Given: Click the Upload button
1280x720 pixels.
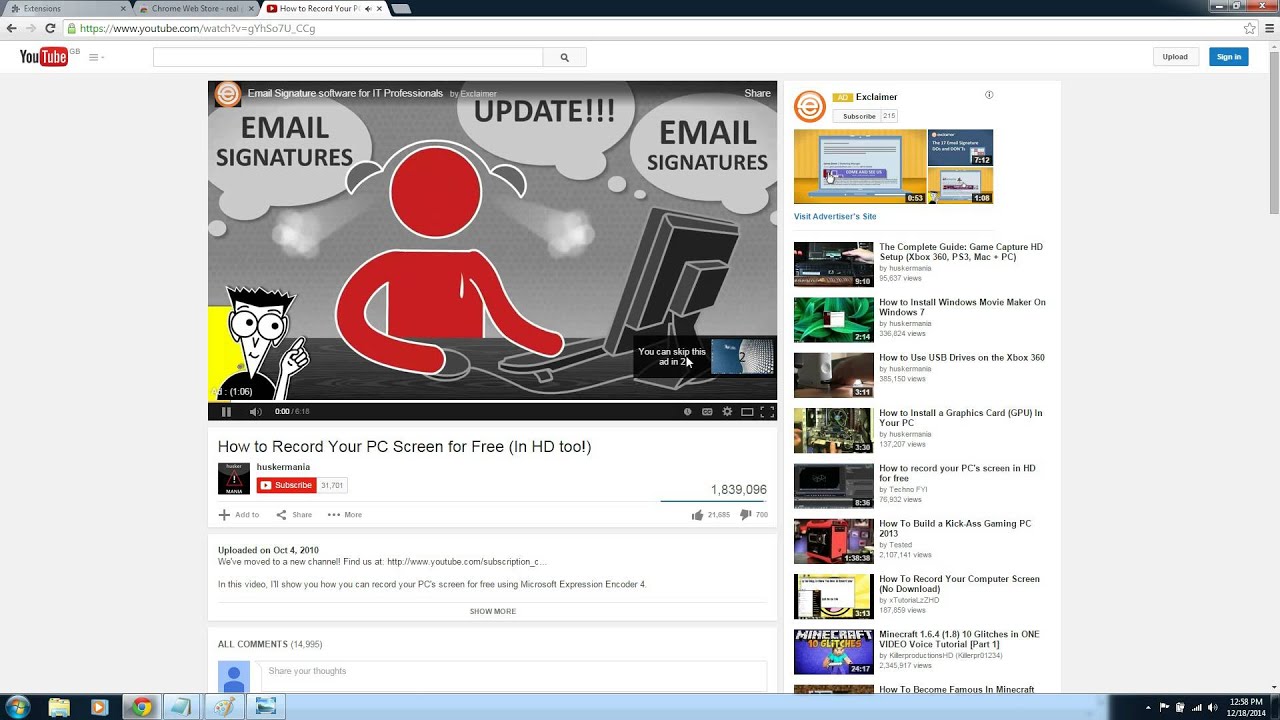Looking at the screenshot, I should click(1175, 57).
